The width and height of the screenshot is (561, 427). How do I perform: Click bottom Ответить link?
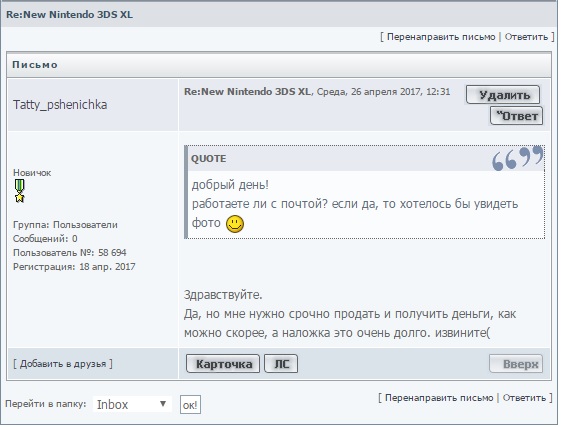click(524, 398)
